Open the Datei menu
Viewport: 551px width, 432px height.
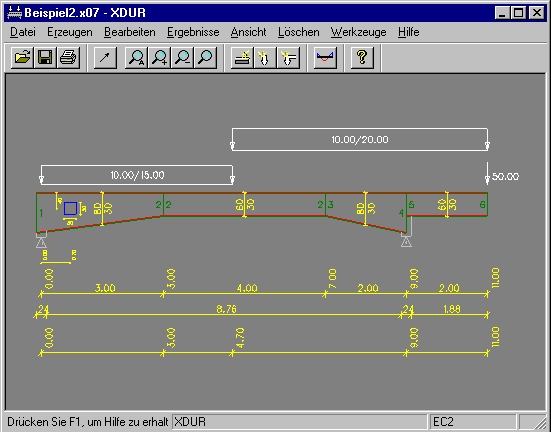[x=22, y=32]
